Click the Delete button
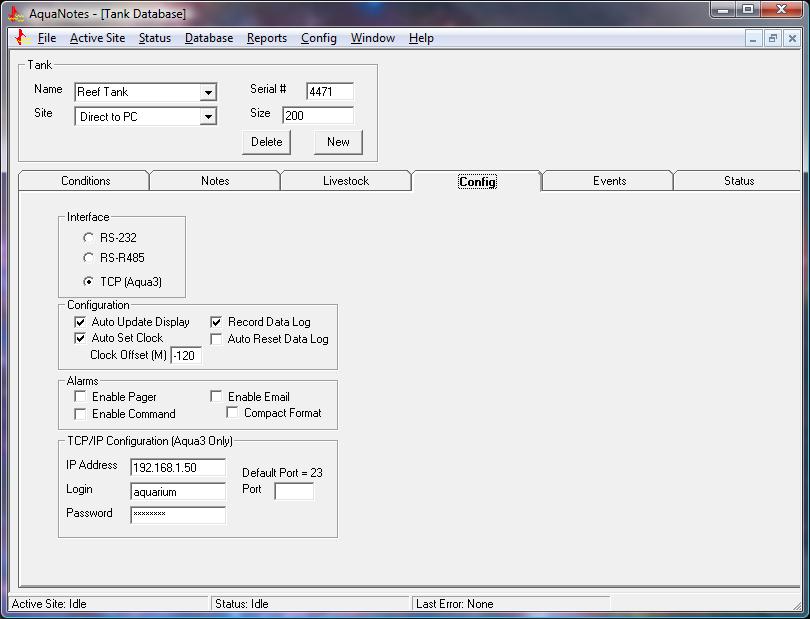810x619 pixels. (267, 142)
